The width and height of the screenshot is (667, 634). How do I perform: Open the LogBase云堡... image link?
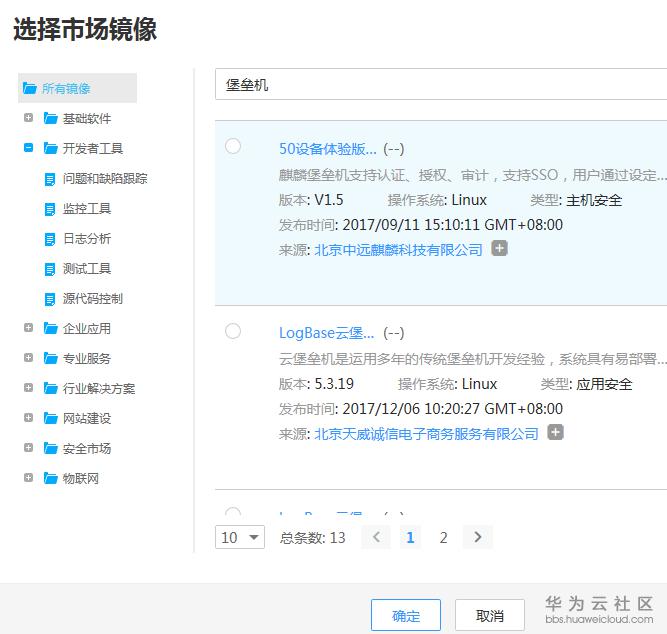pos(327,333)
